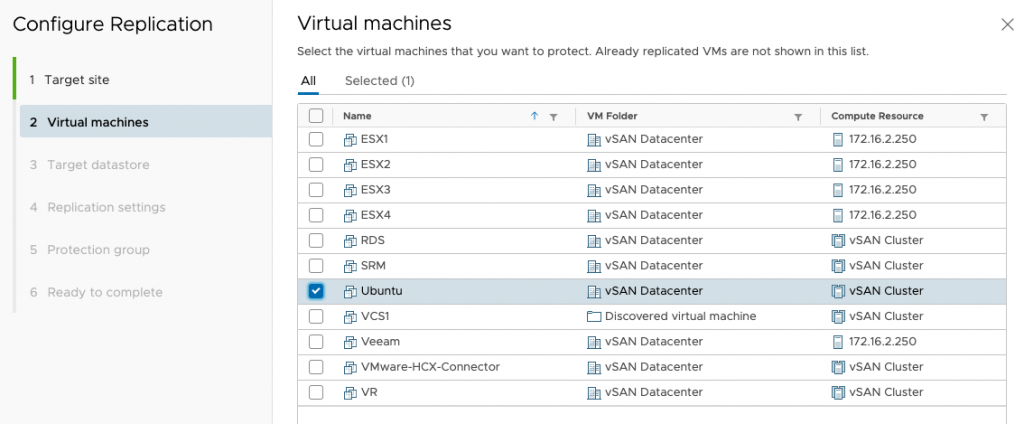The width and height of the screenshot is (1024, 424).
Task: Click the Name column header
Action: pyautogui.click(x=357, y=116)
